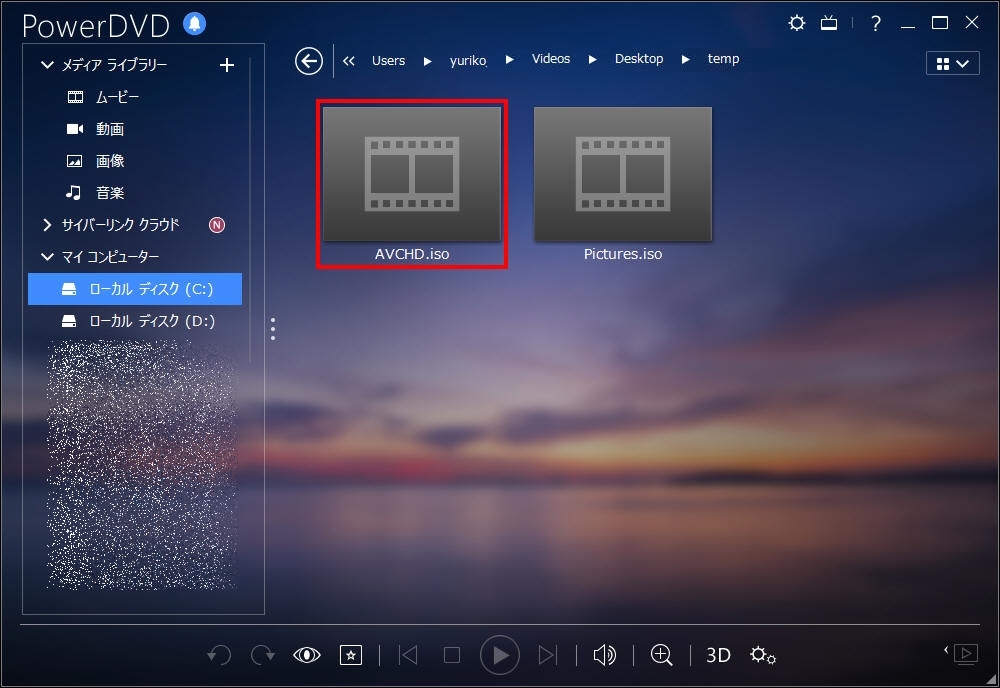Collapse the メディア ライブラリー section
Screen dimensions: 1000x688
pos(47,64)
